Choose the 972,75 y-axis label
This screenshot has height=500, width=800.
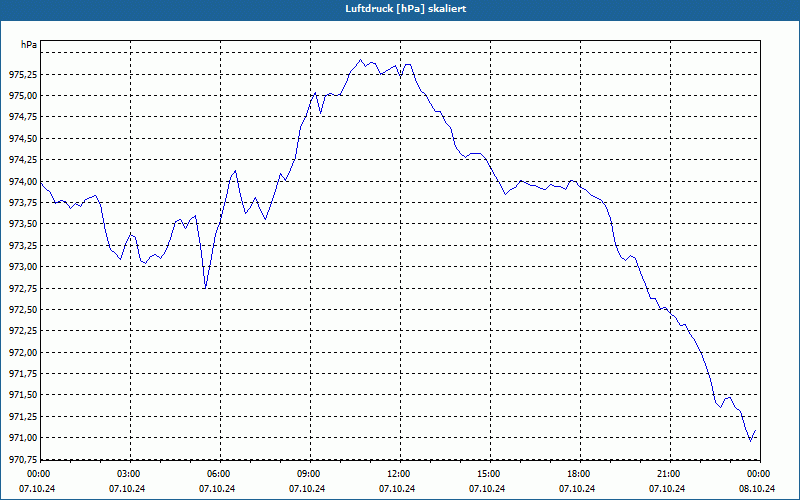tap(23, 288)
